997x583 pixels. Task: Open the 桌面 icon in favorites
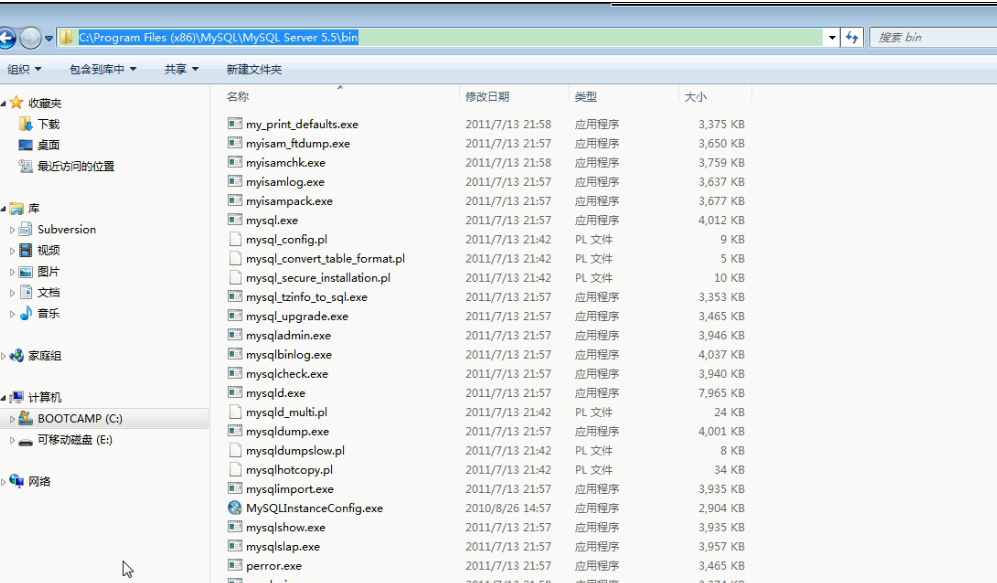25,145
